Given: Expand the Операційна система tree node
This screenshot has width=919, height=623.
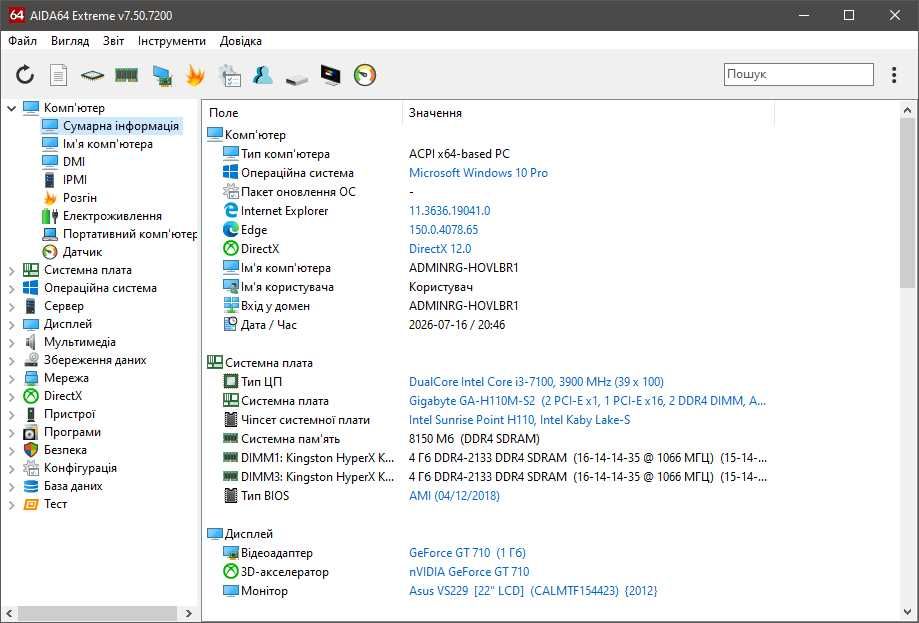Looking at the screenshot, I should tap(11, 288).
